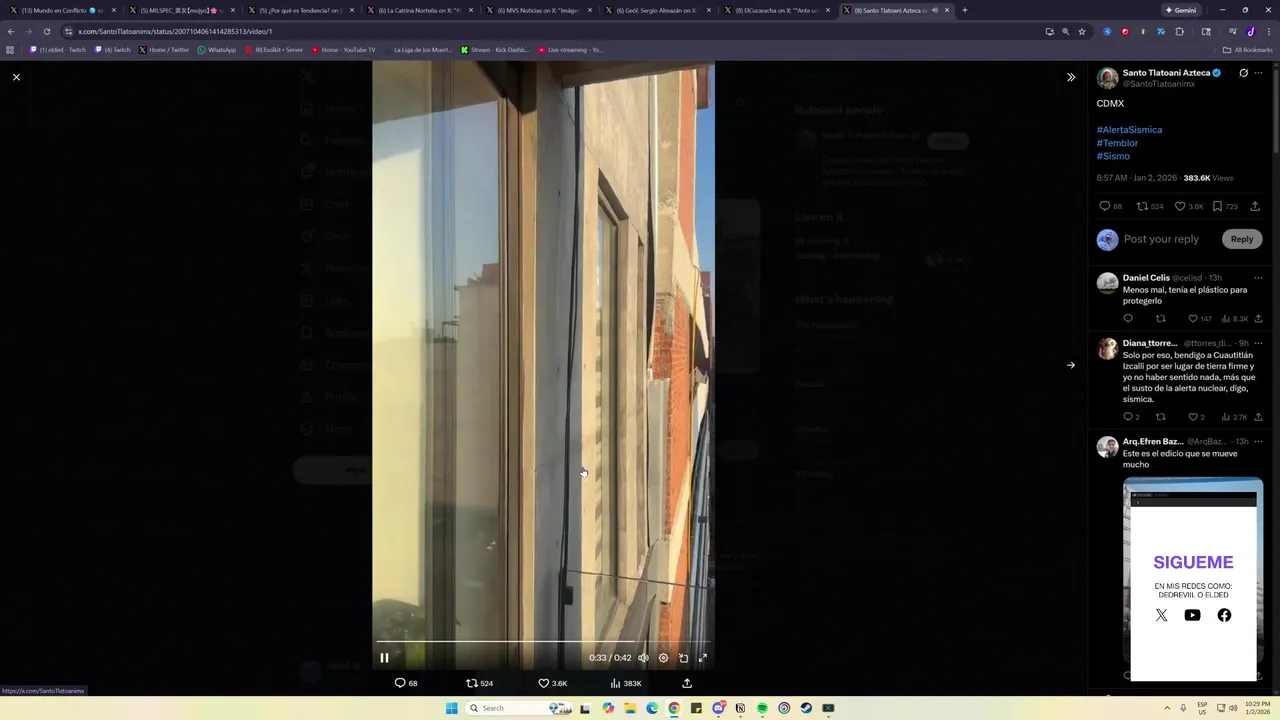Switch to MILSPEC browser tab
The height and width of the screenshot is (720, 1280).
[181, 10]
